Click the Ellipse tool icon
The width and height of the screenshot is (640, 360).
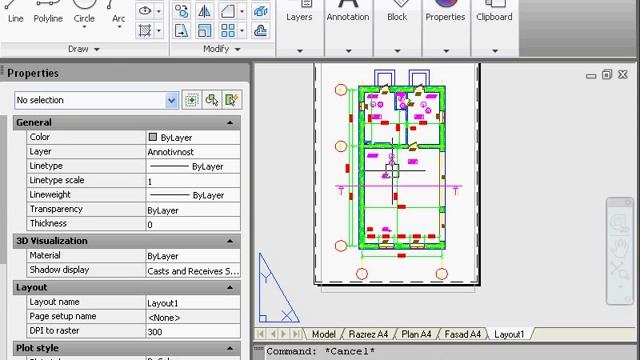(x=144, y=11)
